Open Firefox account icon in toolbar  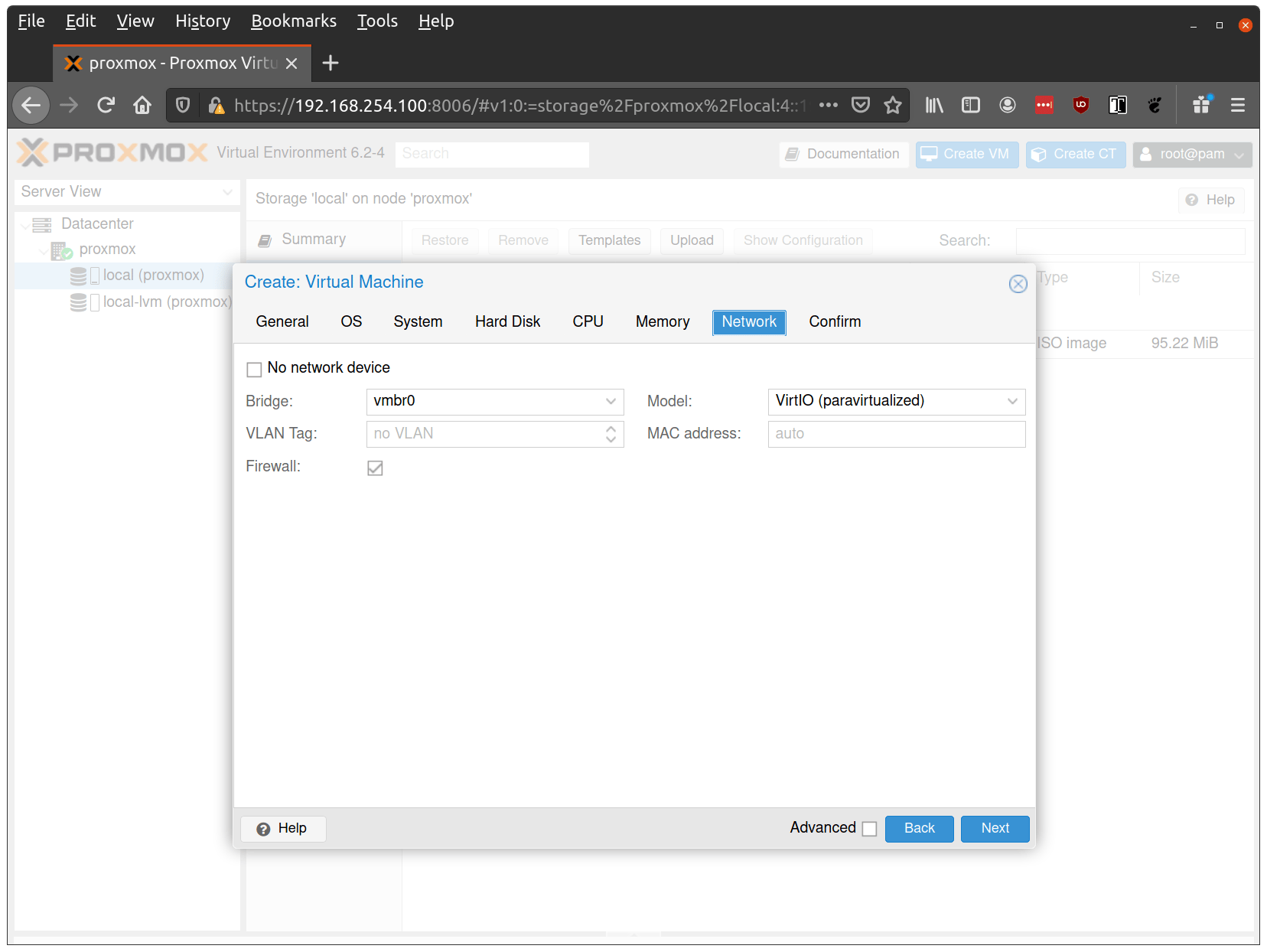coord(1008,105)
